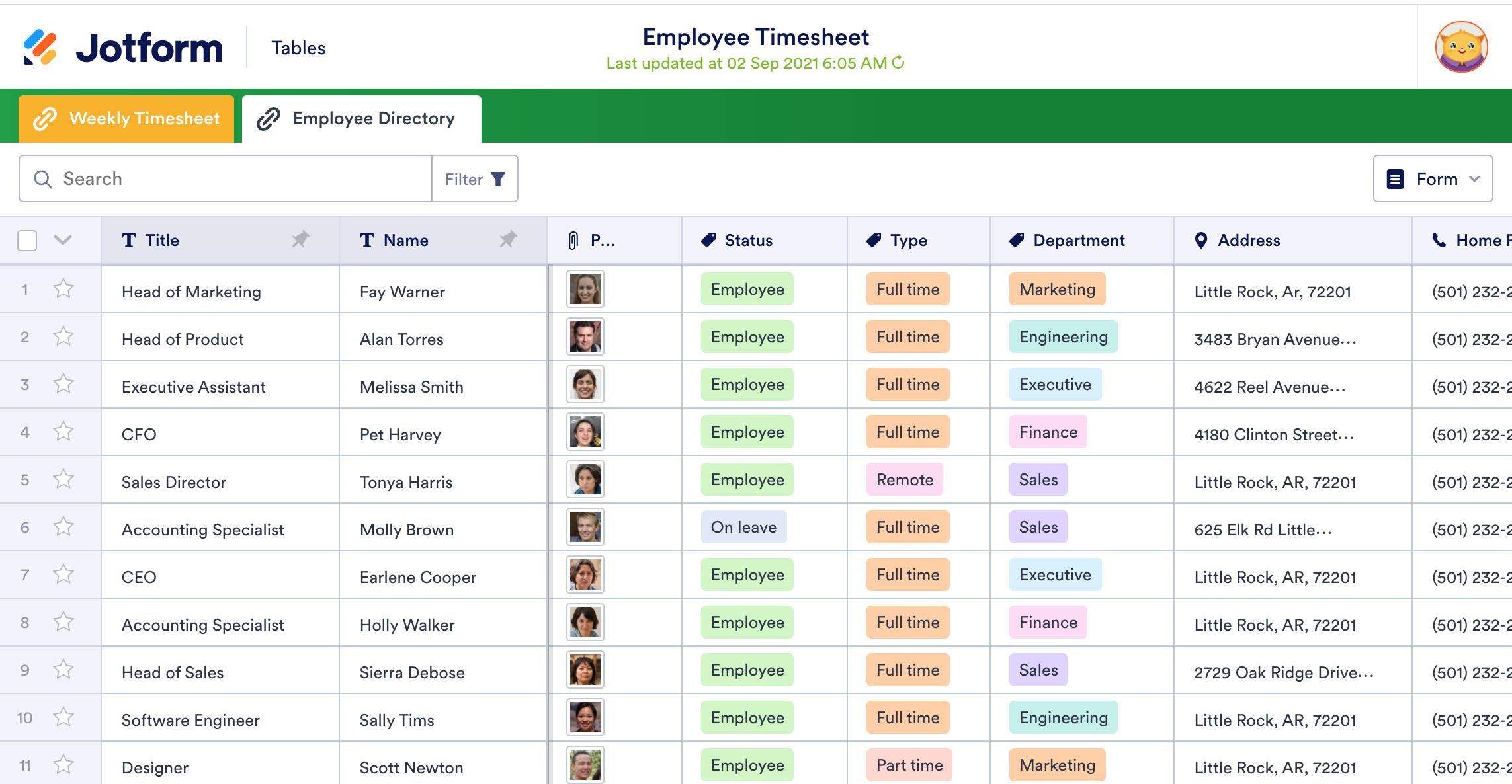
Task: Click the Tables link in header
Action: pyautogui.click(x=298, y=48)
